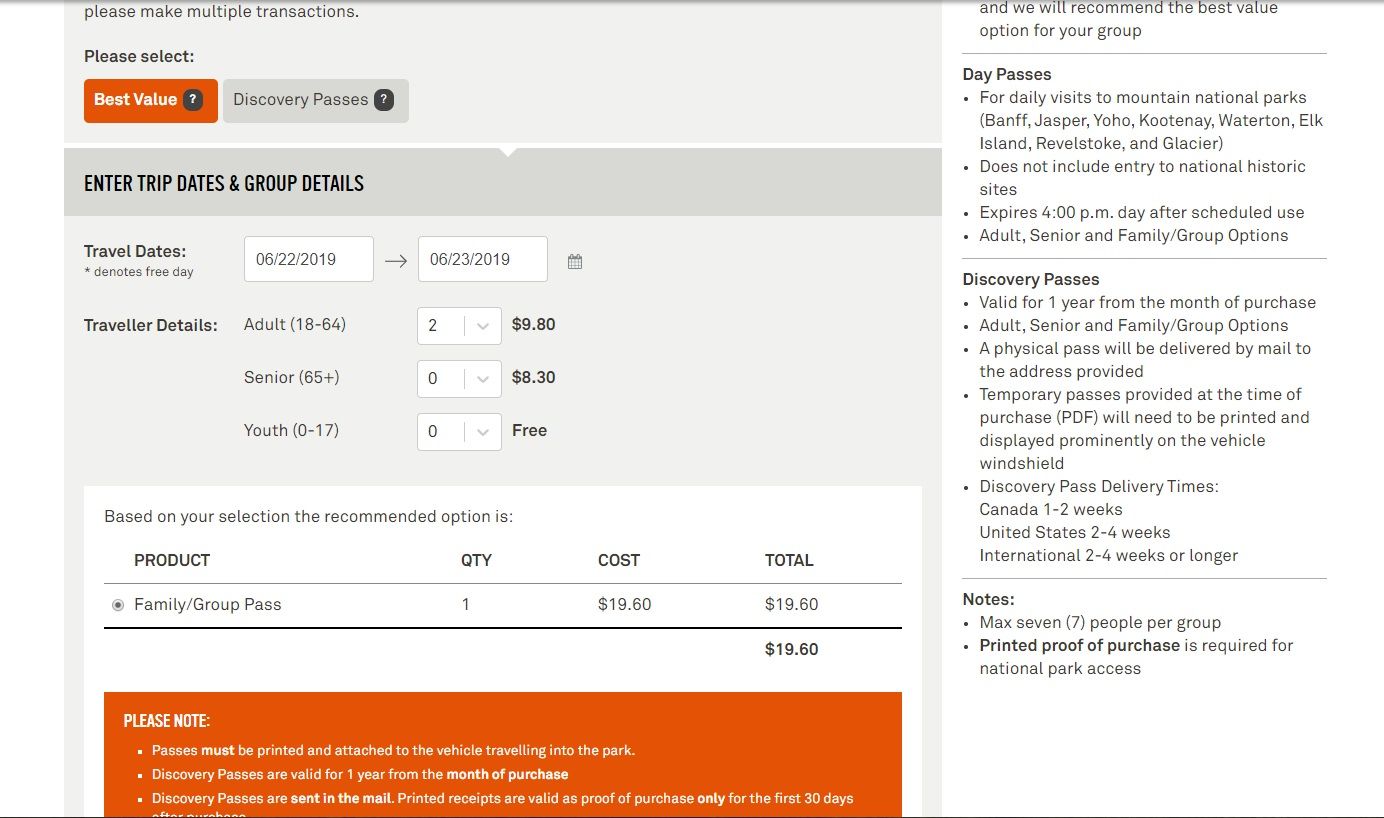Click the Senior quantity value 0
The image size is (1384, 818).
[434, 379]
